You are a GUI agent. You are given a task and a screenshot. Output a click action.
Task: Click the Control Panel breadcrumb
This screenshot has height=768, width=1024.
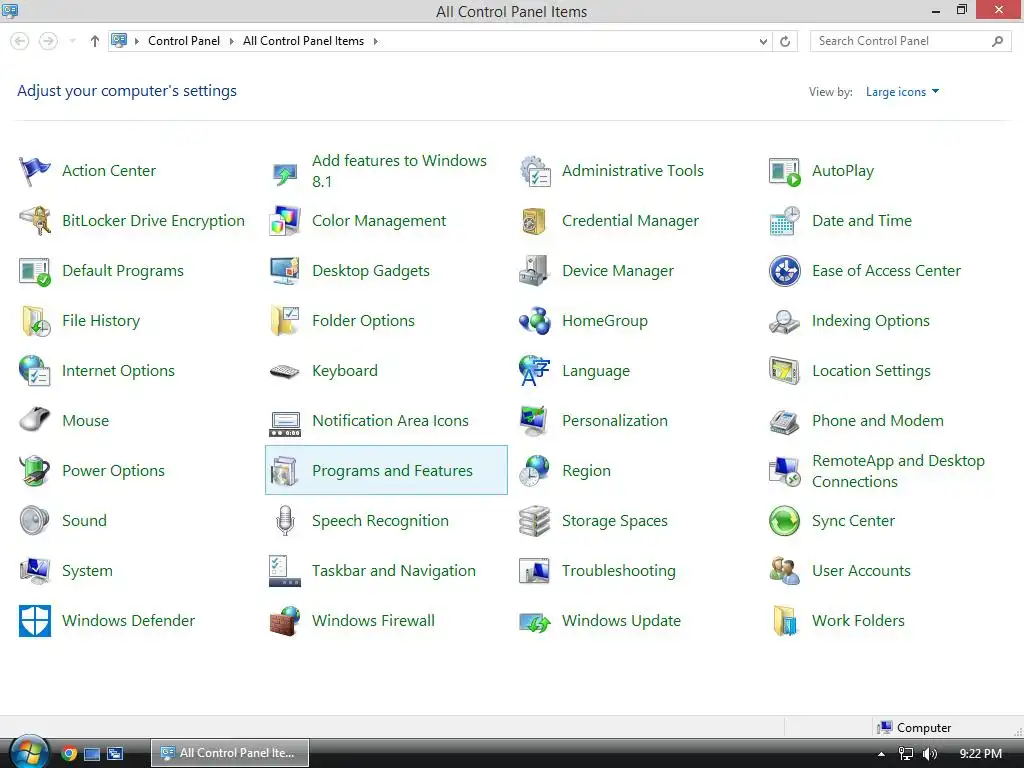[184, 41]
